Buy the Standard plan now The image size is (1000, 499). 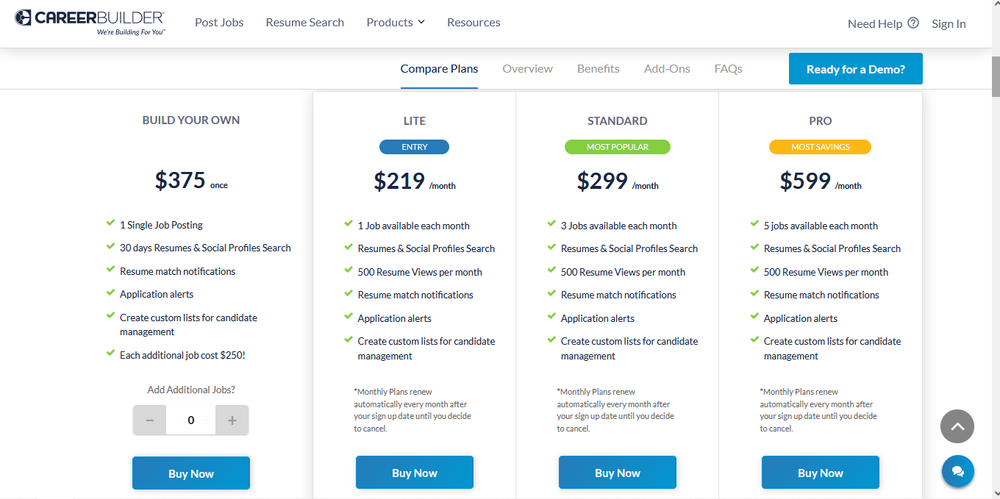coord(617,473)
